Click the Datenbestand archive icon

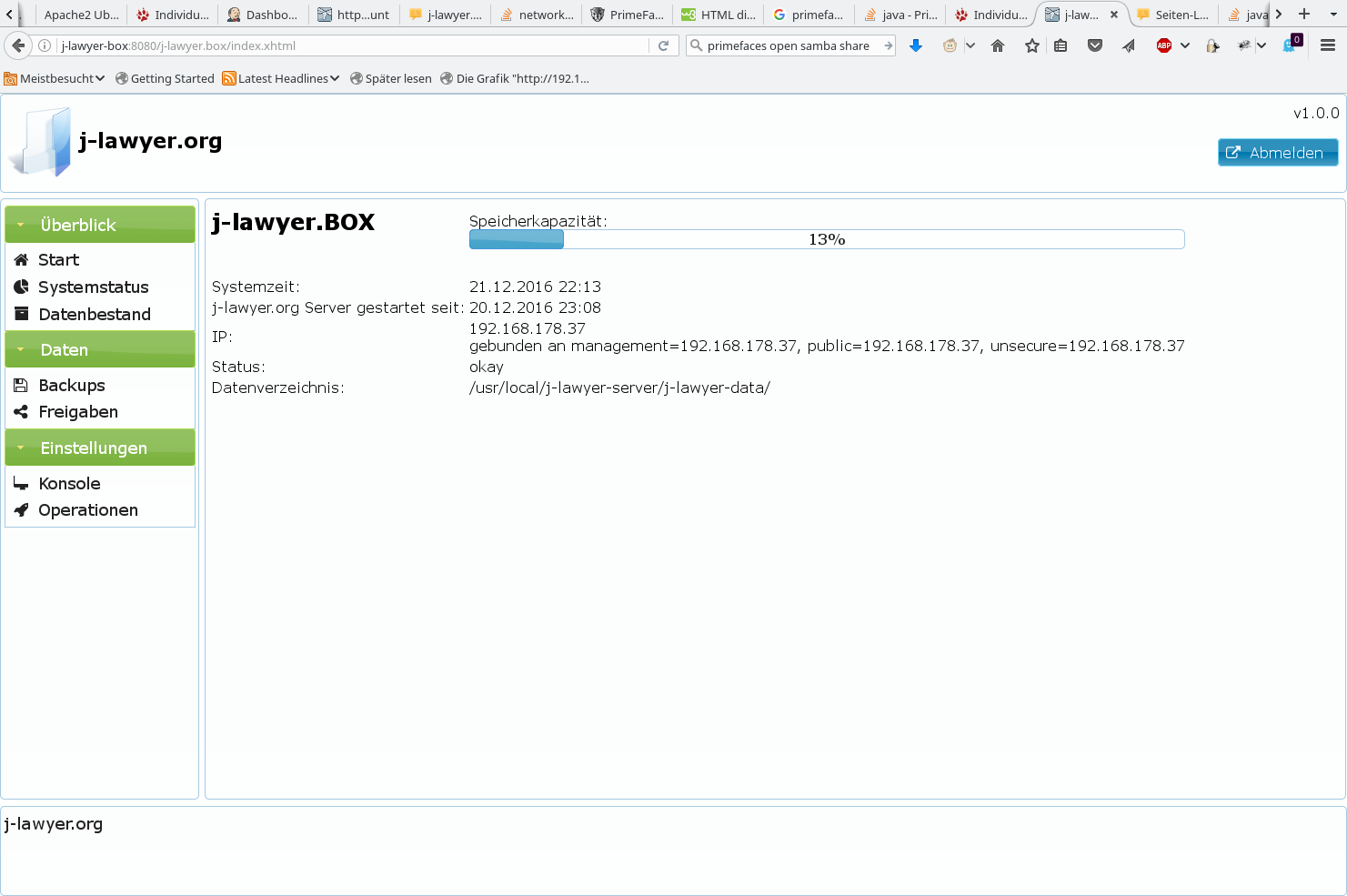pos(21,314)
